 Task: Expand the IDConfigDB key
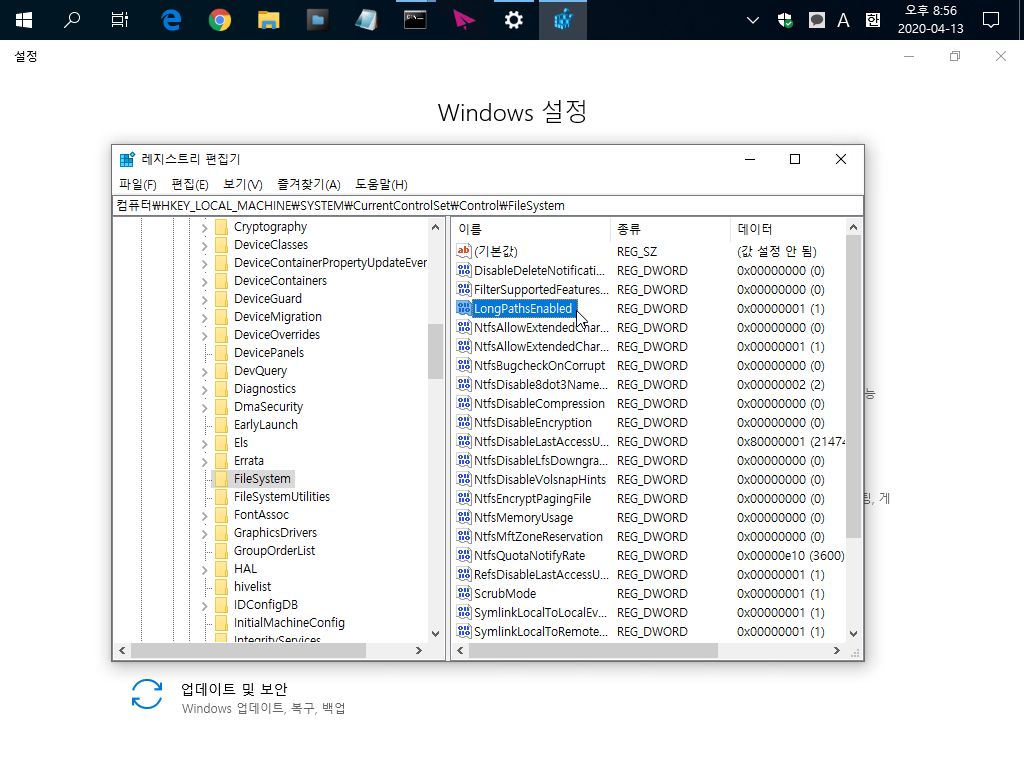204,605
